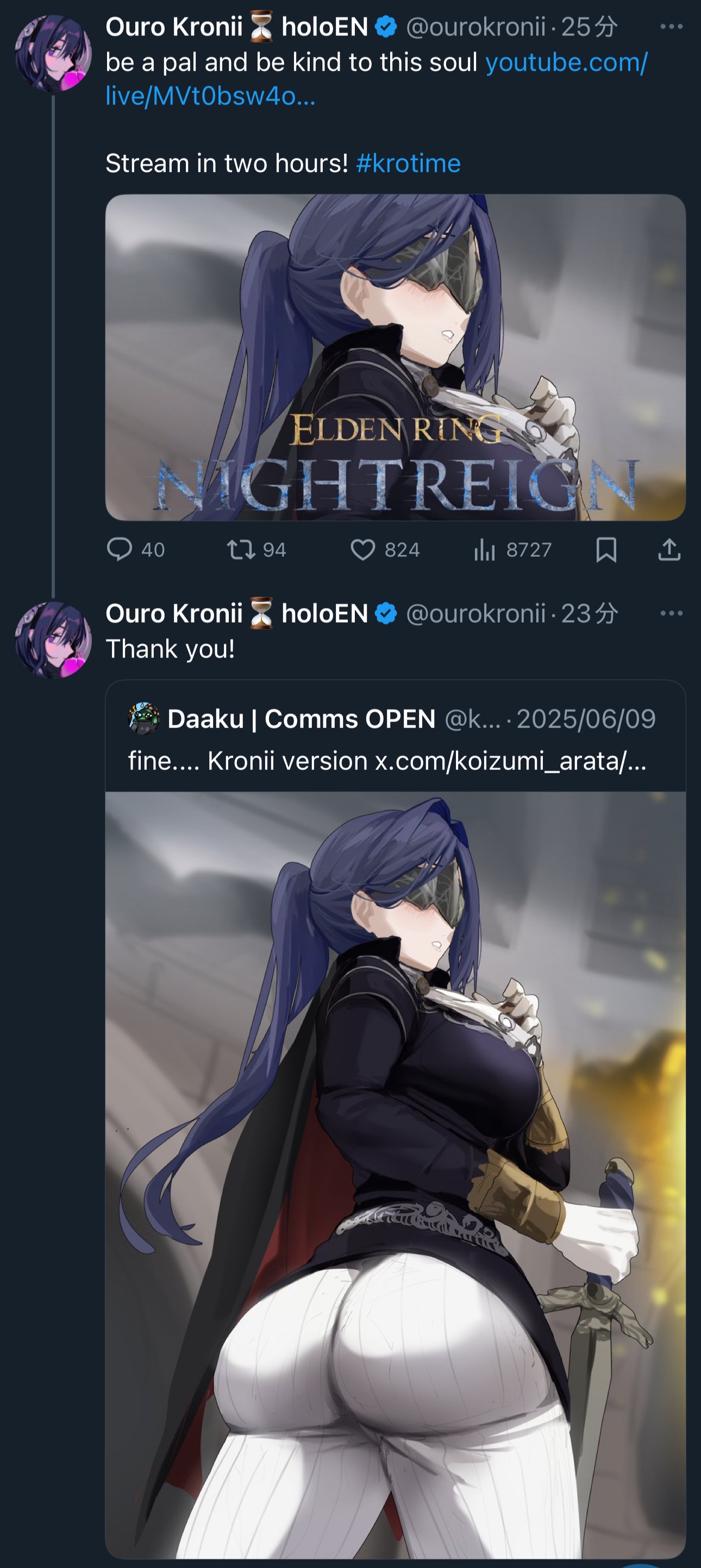Open the #krotime hashtag

tap(408, 163)
